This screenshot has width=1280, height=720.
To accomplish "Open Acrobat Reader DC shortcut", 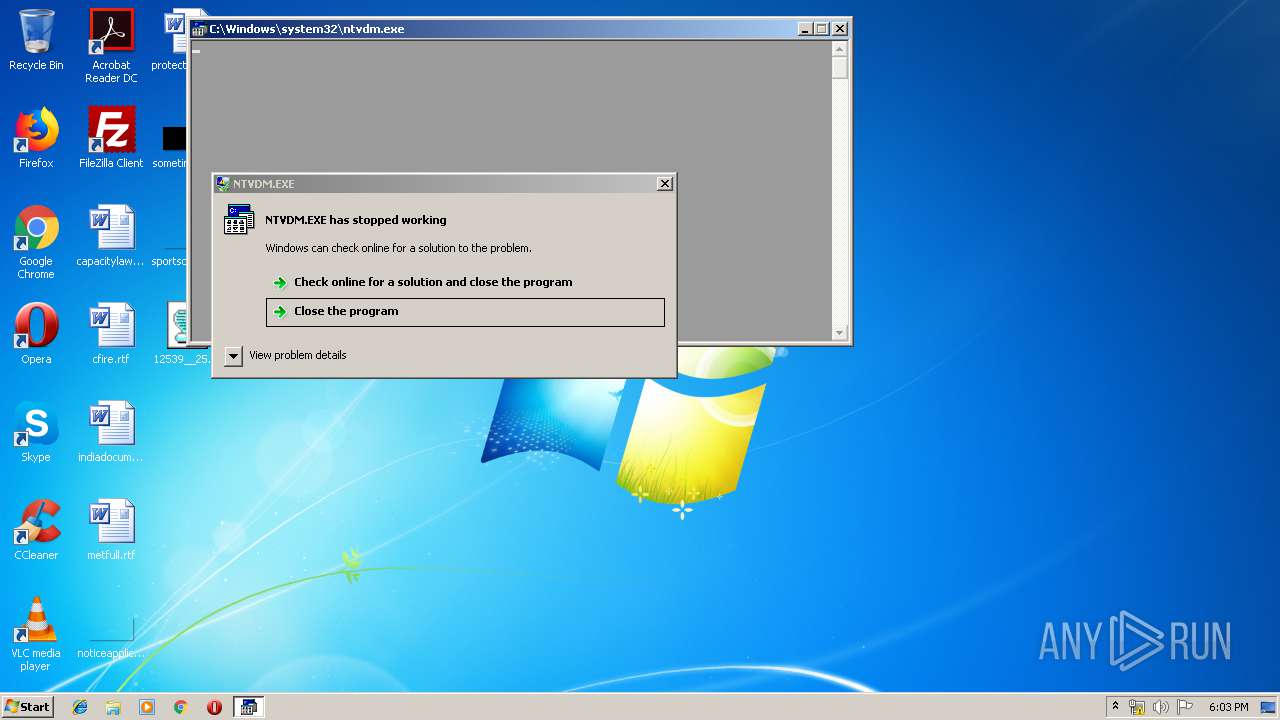I will pos(111,46).
